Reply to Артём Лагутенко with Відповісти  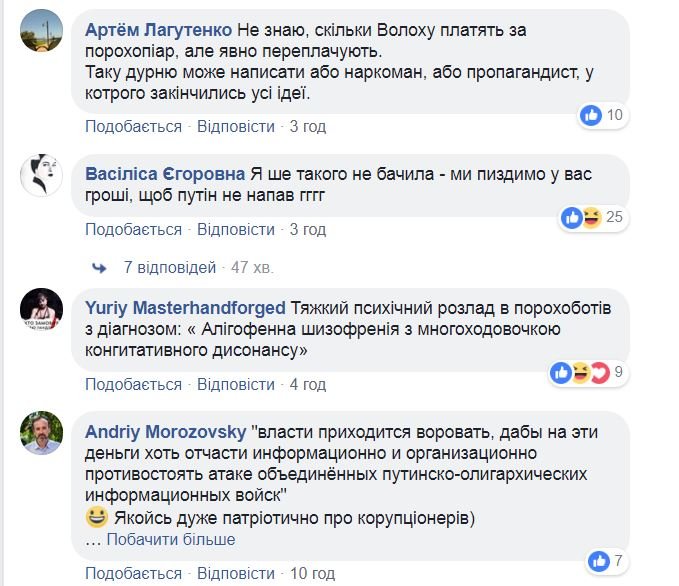click(x=235, y=127)
